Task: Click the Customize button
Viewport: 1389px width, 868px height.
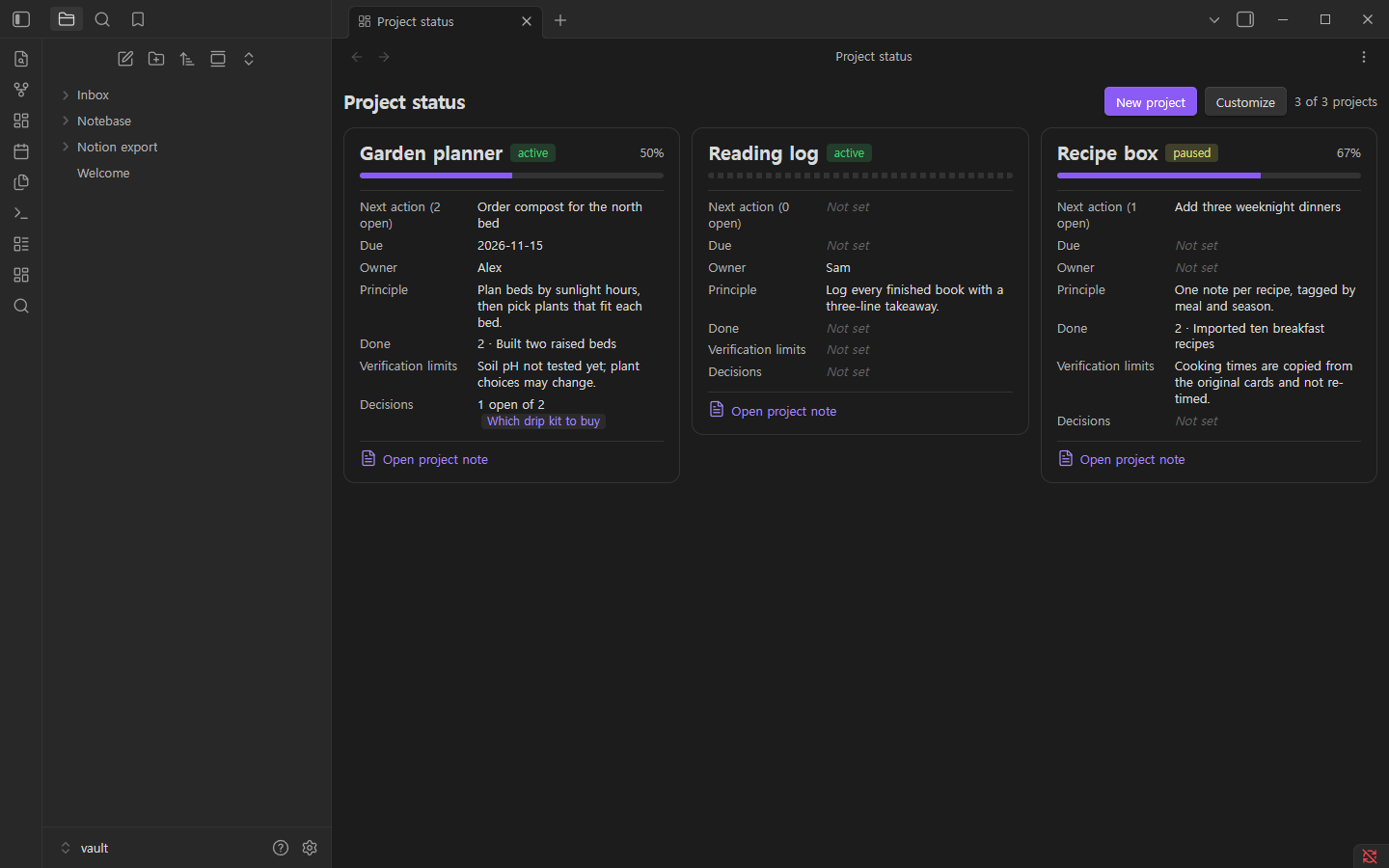Action: 1245,102
